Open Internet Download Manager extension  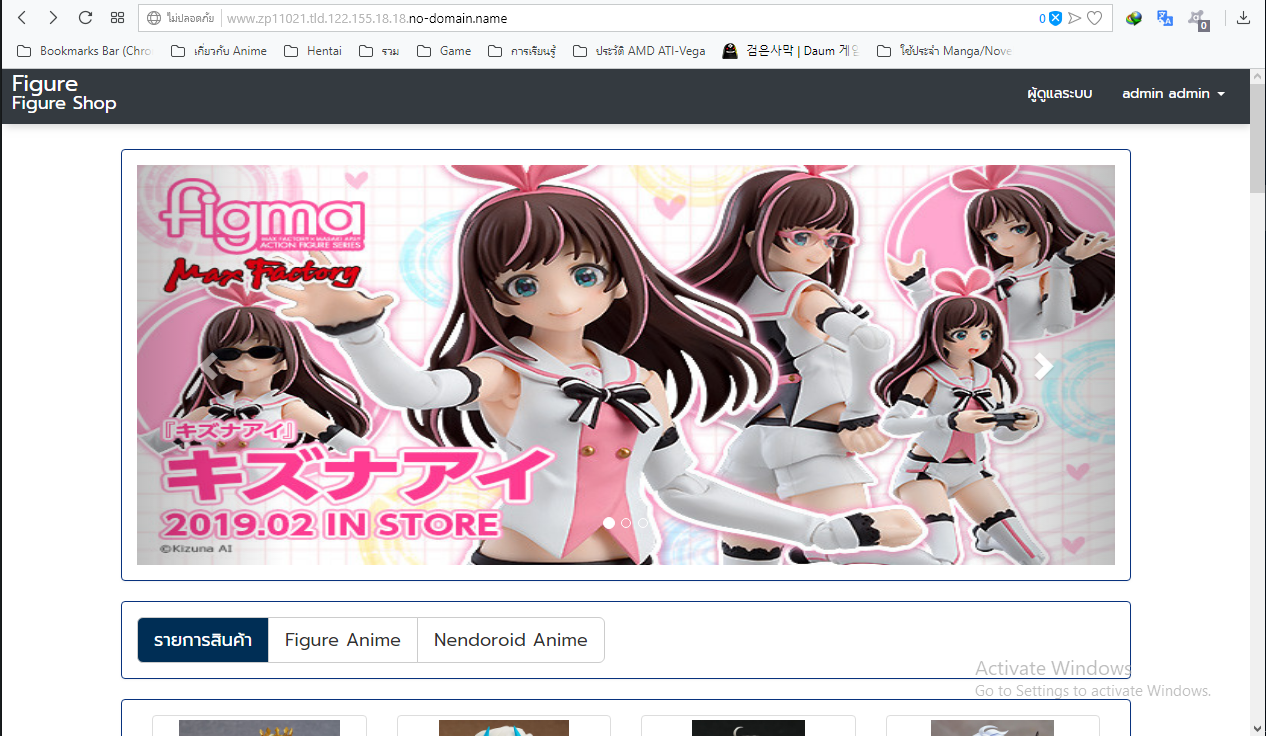1134,18
